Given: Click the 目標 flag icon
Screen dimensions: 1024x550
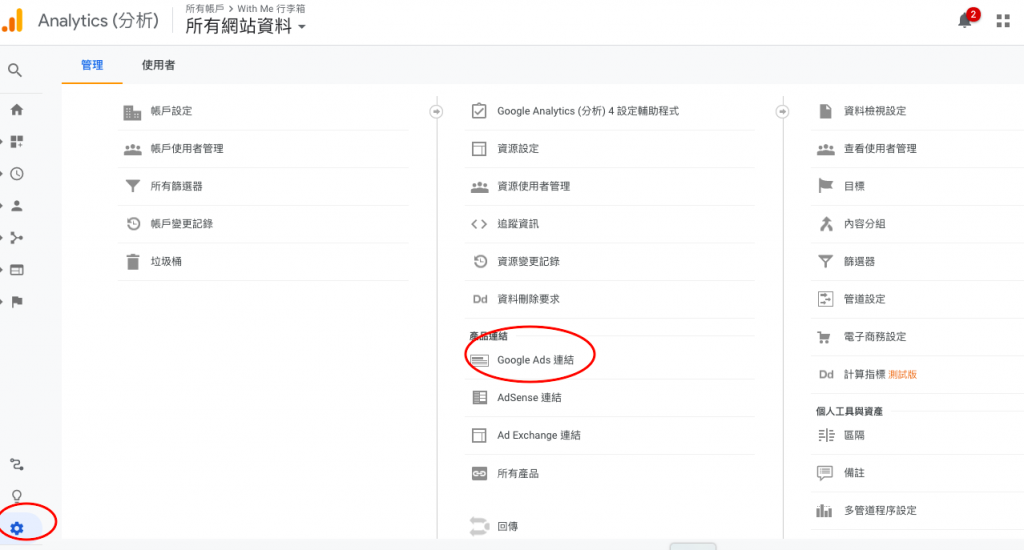Looking at the screenshot, I should point(825,186).
